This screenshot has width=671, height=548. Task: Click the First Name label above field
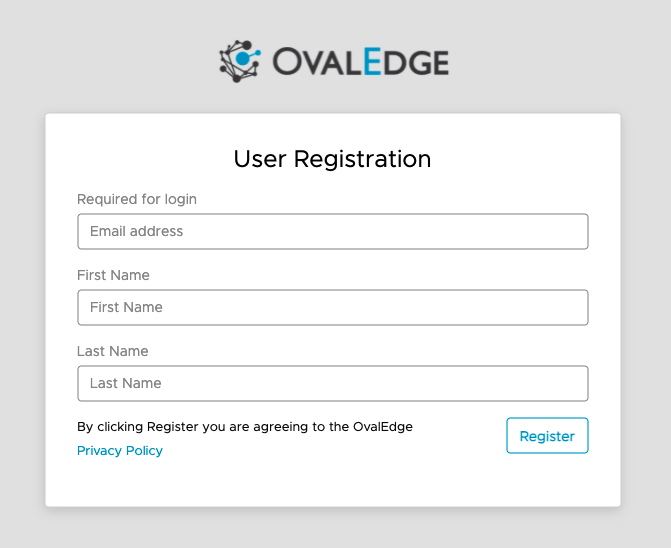[113, 275]
